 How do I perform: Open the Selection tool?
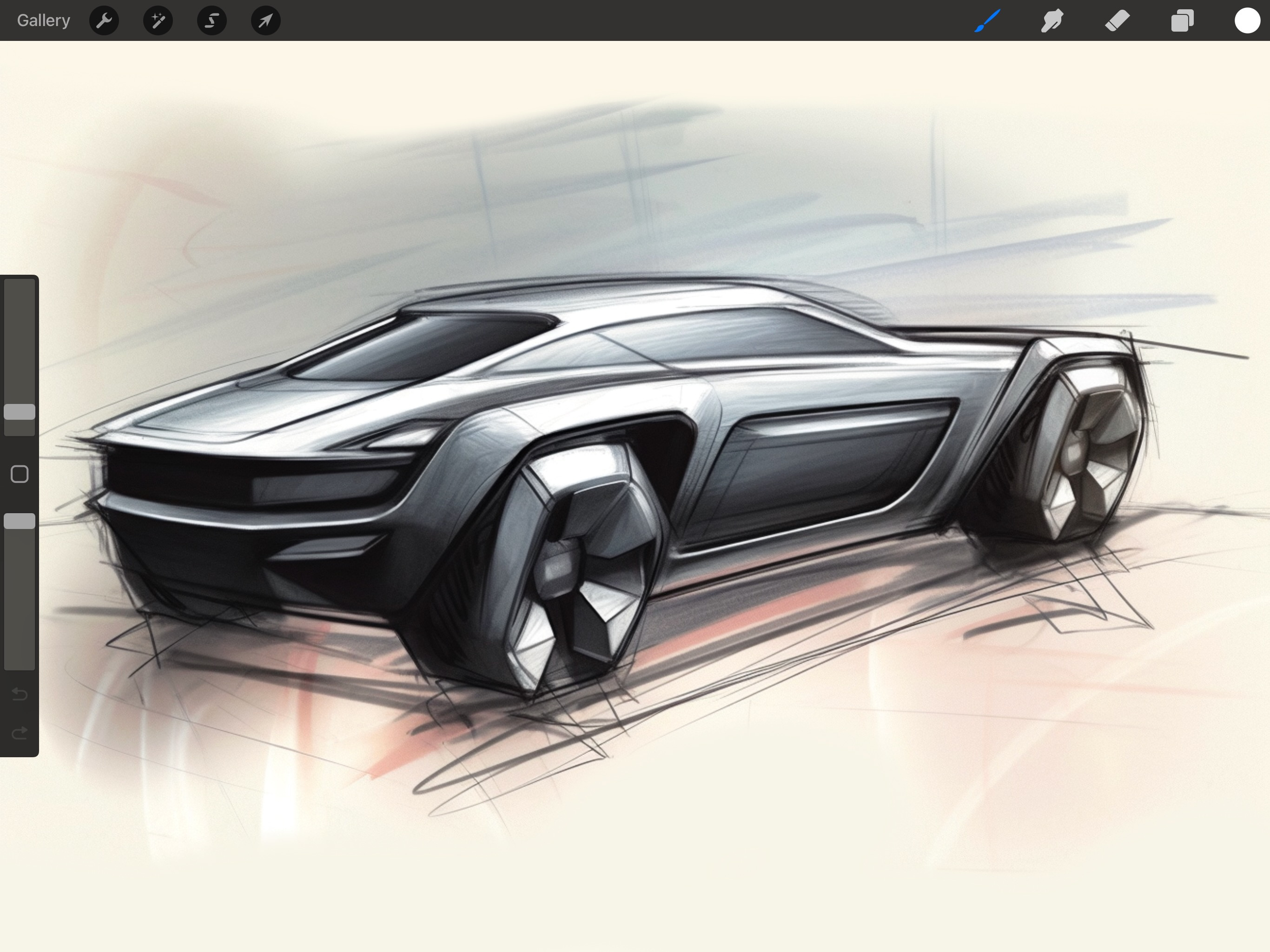(212, 20)
